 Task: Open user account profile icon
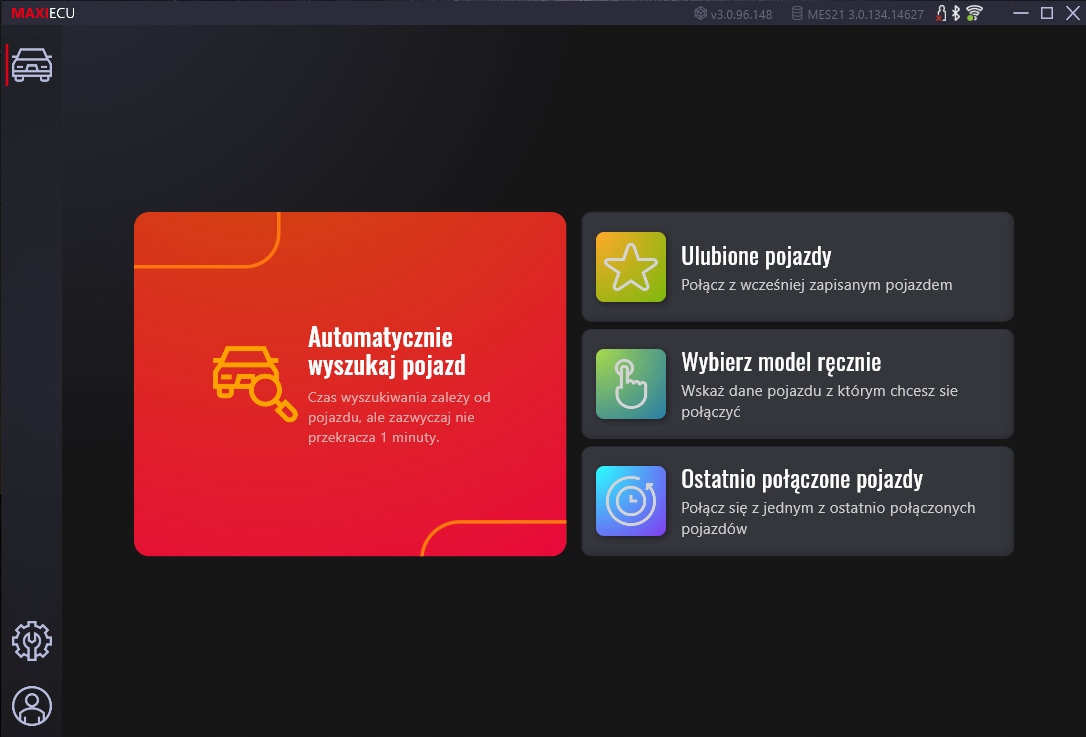(x=32, y=706)
